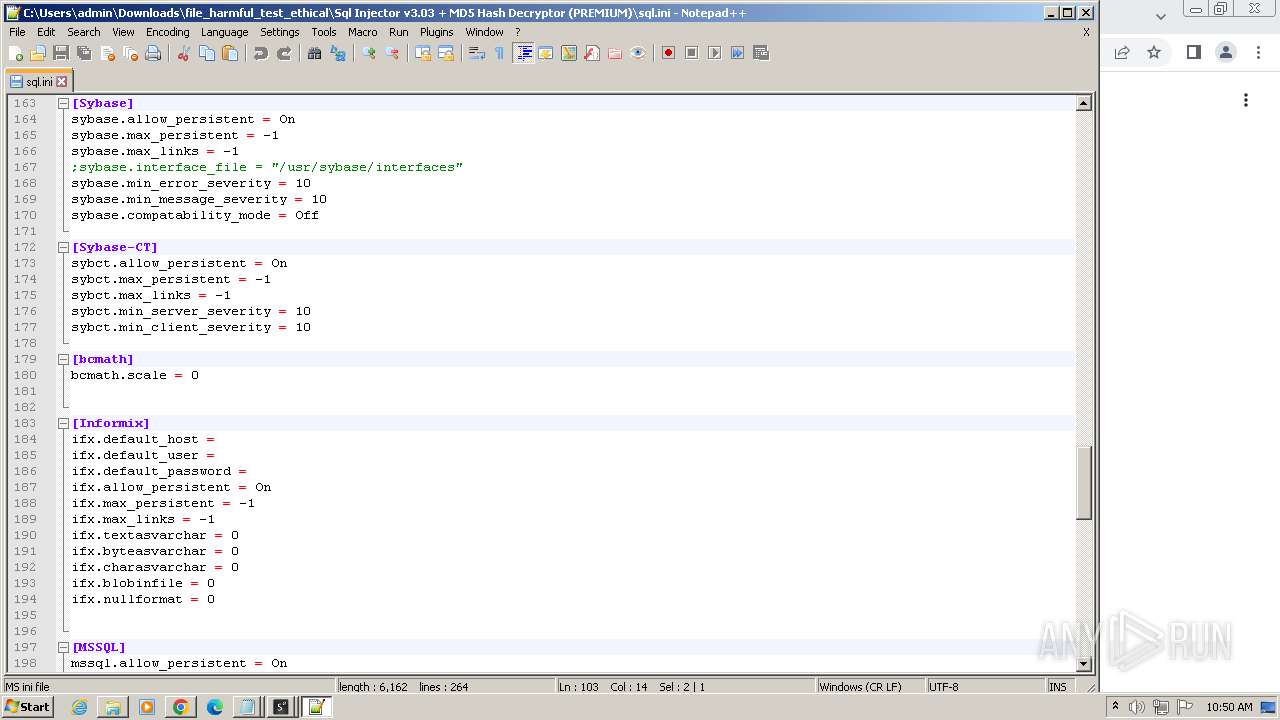This screenshot has height=720, width=1280.
Task: Open Chrome profile avatar icon
Action: tap(1226, 53)
